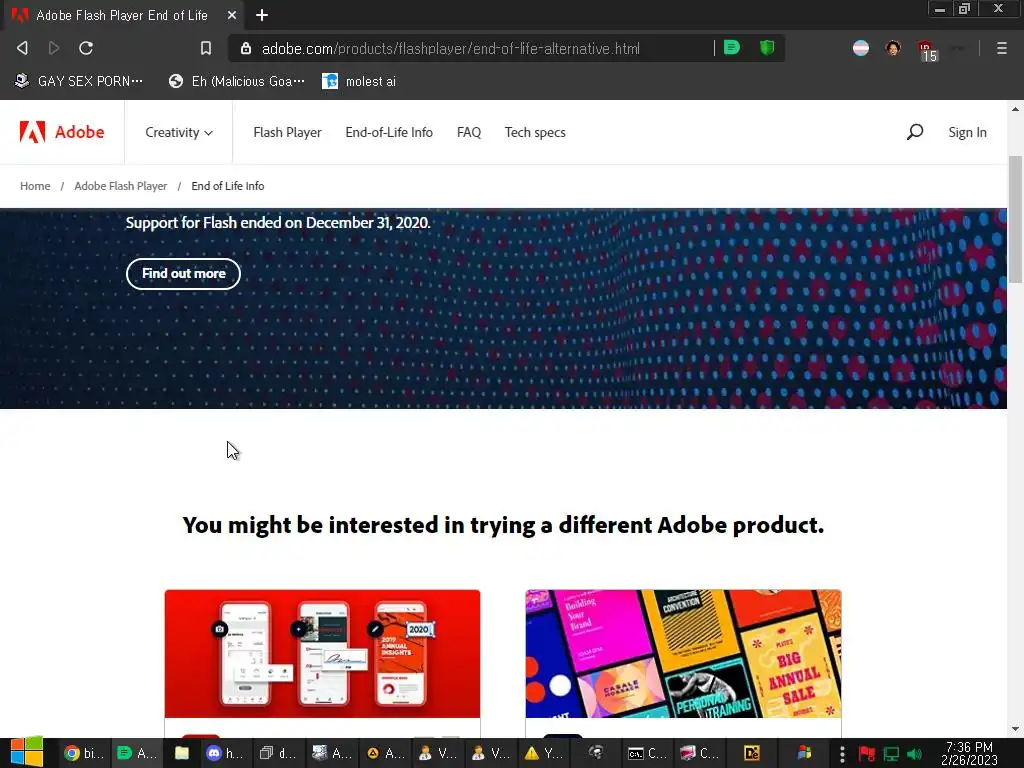
Task: Switch to the Discord taskbar item 'h...'
Action: pos(225,753)
